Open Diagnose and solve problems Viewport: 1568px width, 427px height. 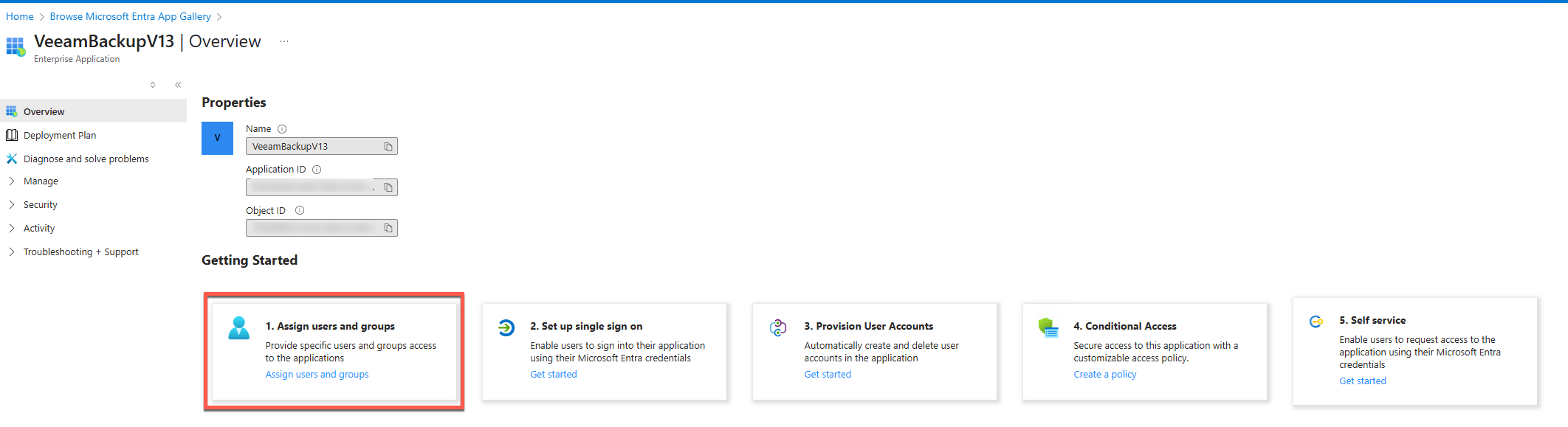86,159
